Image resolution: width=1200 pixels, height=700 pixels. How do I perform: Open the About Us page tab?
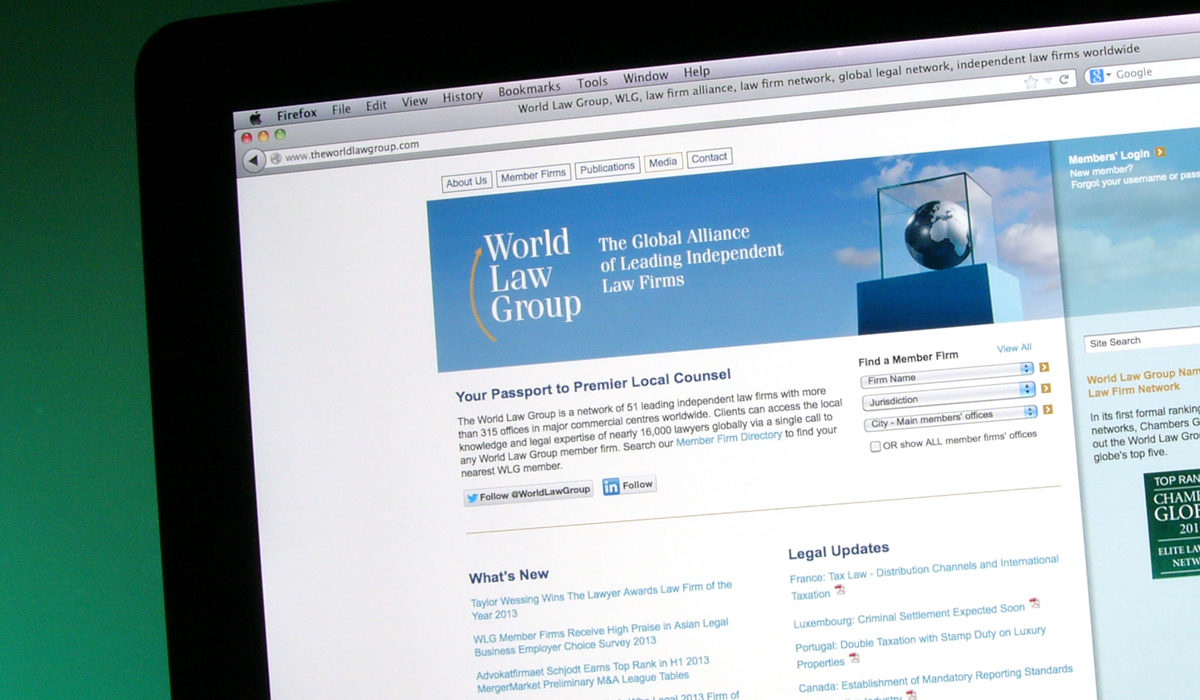coord(467,182)
